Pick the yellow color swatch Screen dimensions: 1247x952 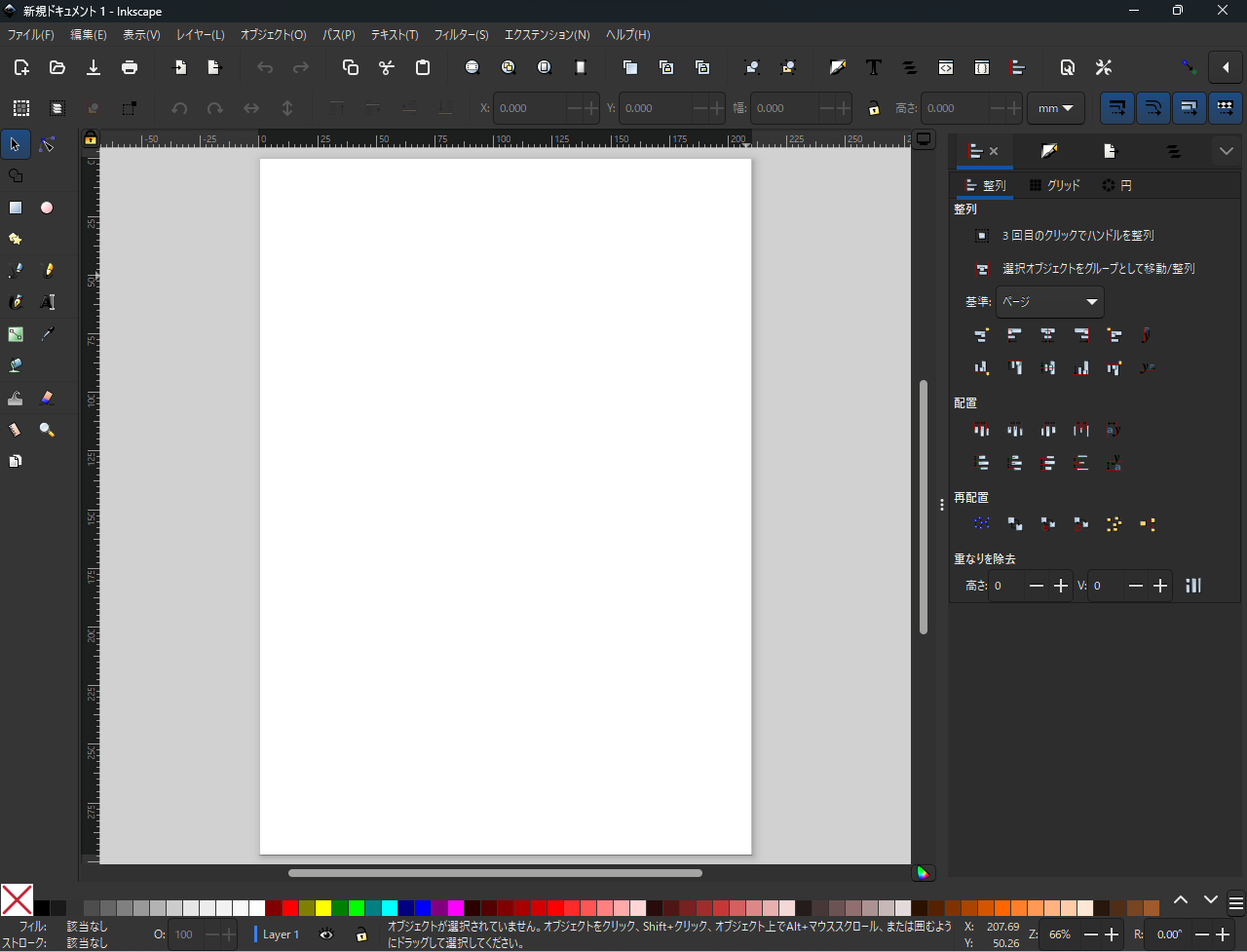[x=323, y=908]
